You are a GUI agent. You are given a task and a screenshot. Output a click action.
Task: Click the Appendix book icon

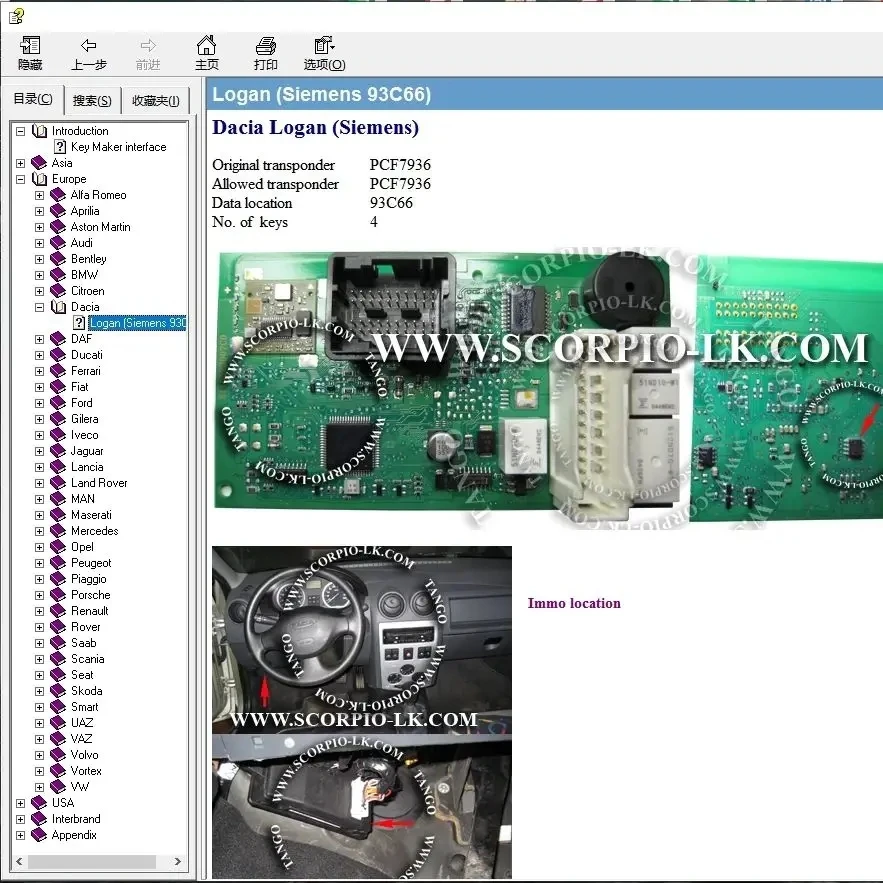pyautogui.click(x=39, y=835)
